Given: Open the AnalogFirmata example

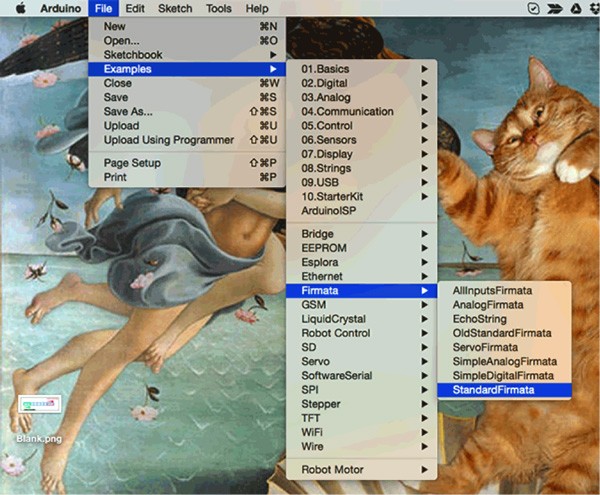Looking at the screenshot, I should pos(504,304).
